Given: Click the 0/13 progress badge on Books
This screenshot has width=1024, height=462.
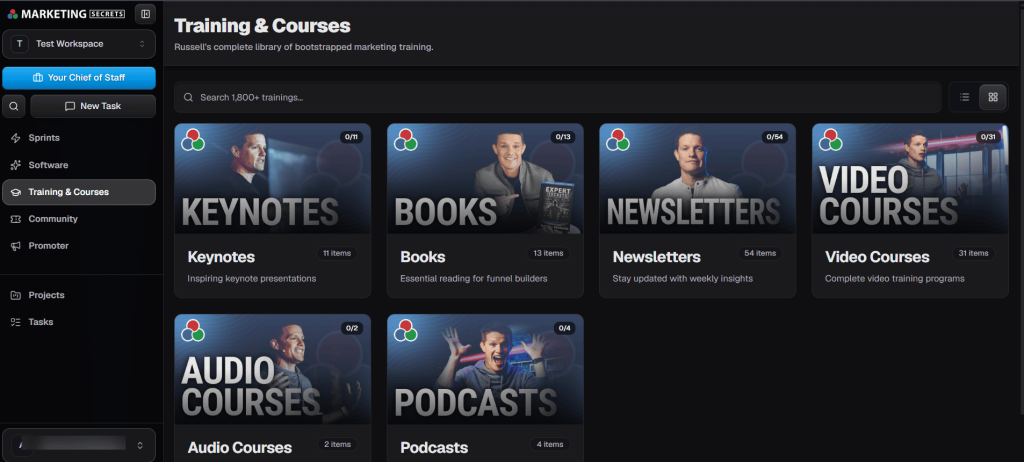Looking at the screenshot, I should (564, 137).
